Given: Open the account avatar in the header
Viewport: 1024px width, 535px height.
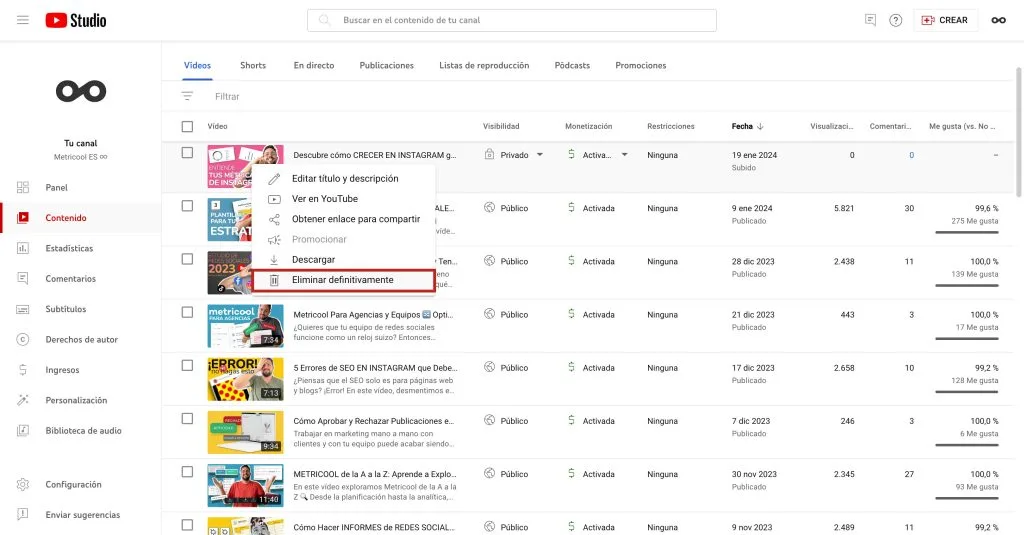Looking at the screenshot, I should pyautogui.click(x=999, y=20).
